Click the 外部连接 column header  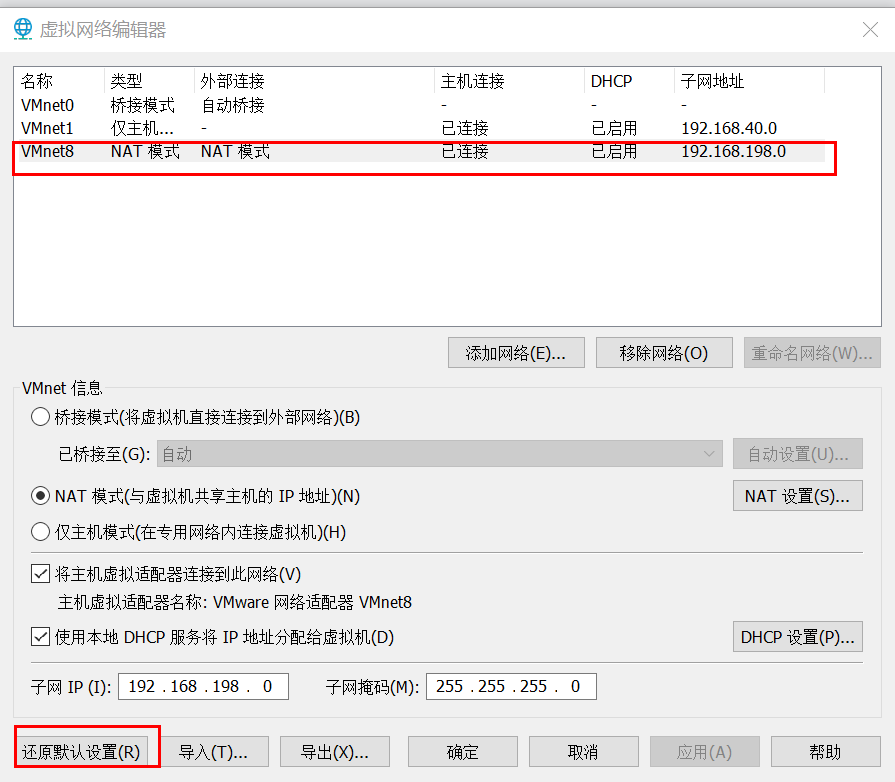[x=315, y=81]
